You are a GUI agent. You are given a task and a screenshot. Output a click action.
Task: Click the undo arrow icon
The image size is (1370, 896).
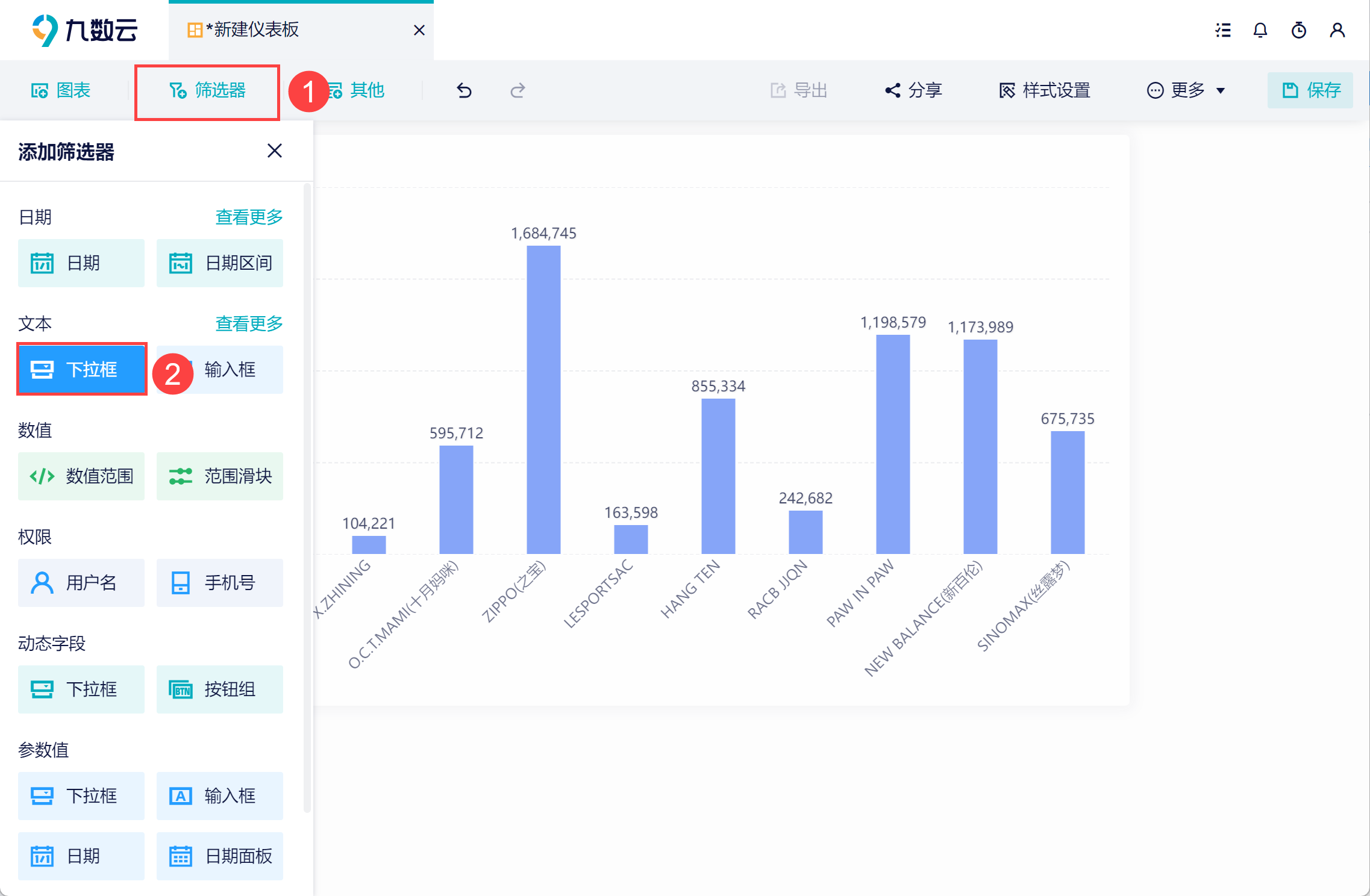(x=464, y=90)
